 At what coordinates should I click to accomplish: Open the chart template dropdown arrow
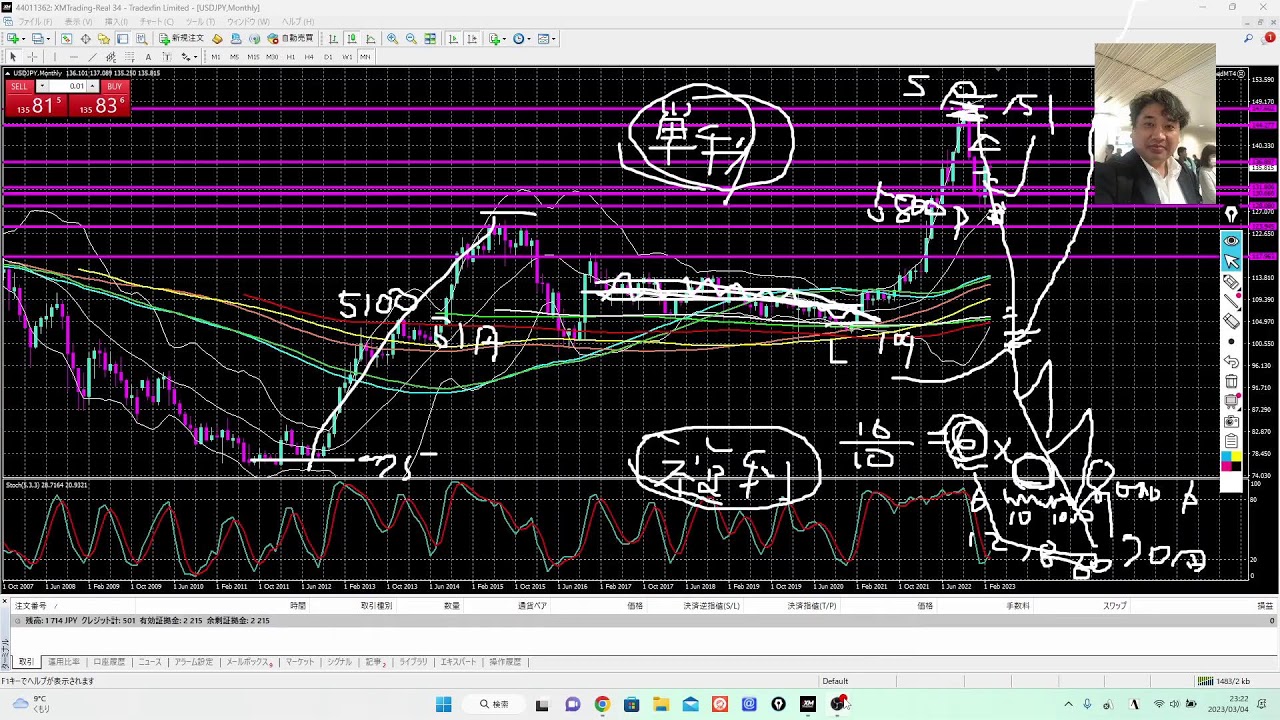555,39
